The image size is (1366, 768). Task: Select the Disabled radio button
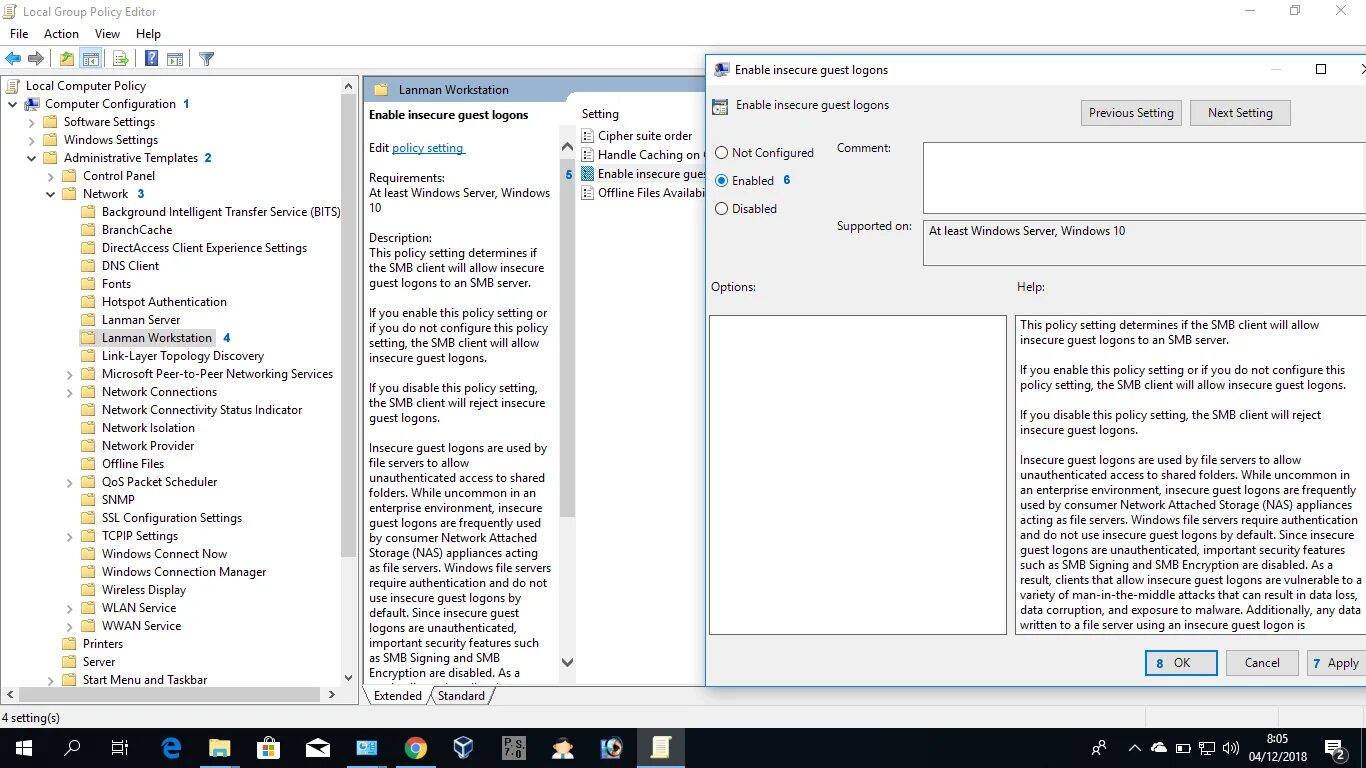pos(722,209)
